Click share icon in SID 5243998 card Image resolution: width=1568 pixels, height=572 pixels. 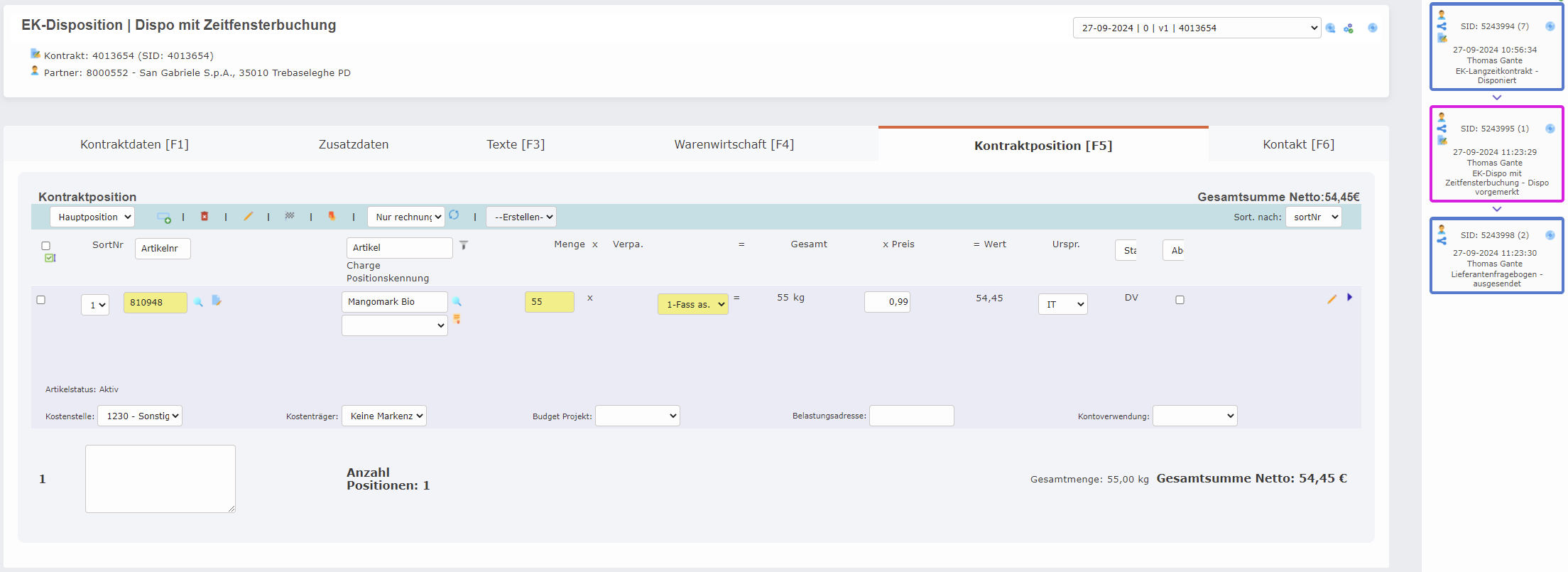pos(1442,241)
